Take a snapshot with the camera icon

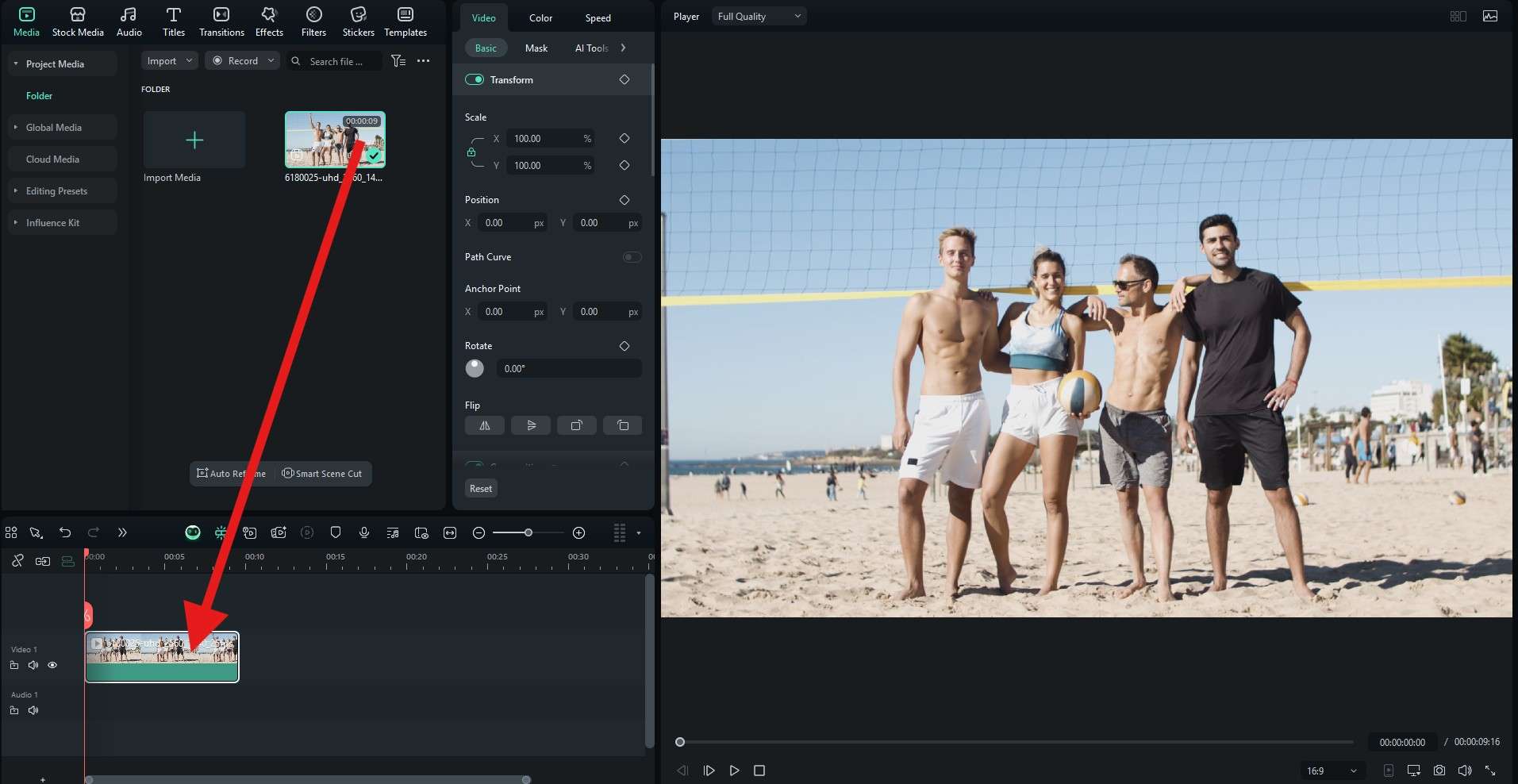coord(1439,771)
